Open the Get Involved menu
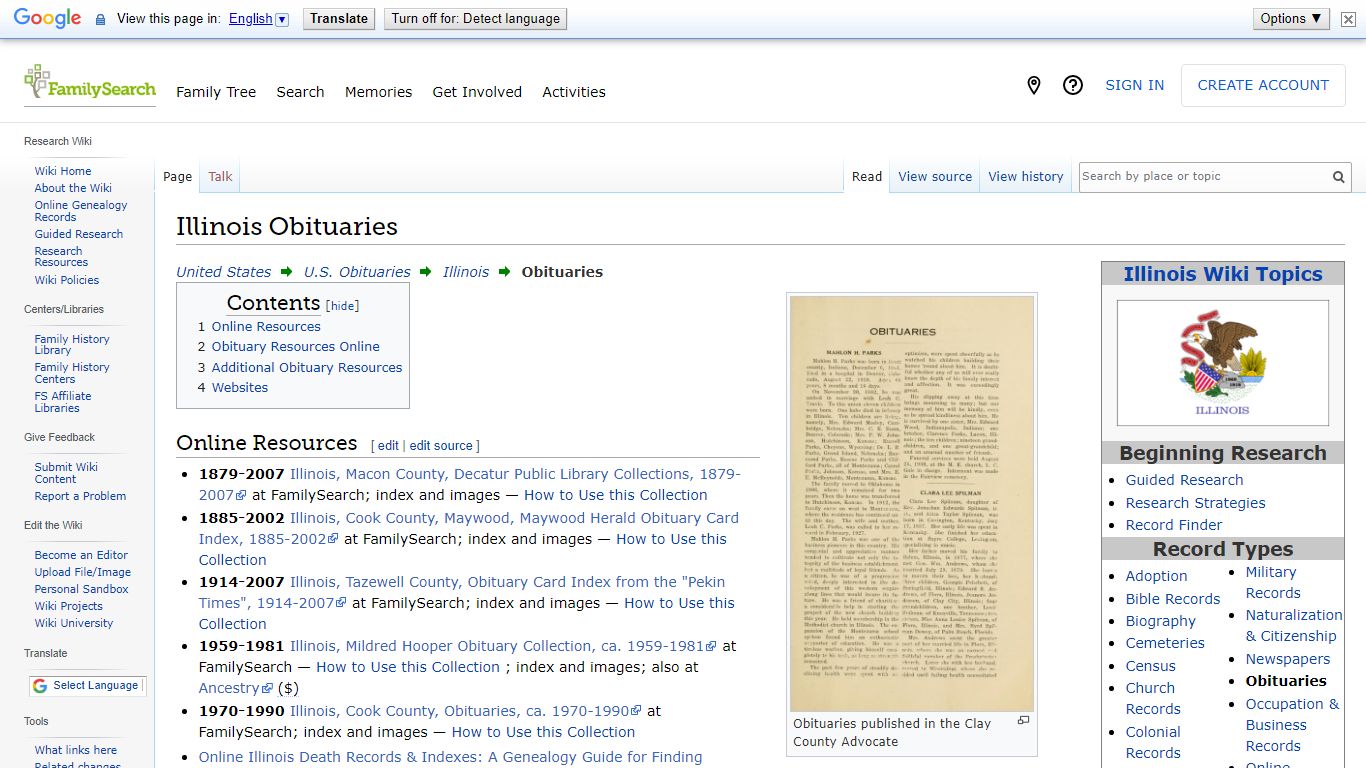This screenshot has height=768, width=1366. 477,92
